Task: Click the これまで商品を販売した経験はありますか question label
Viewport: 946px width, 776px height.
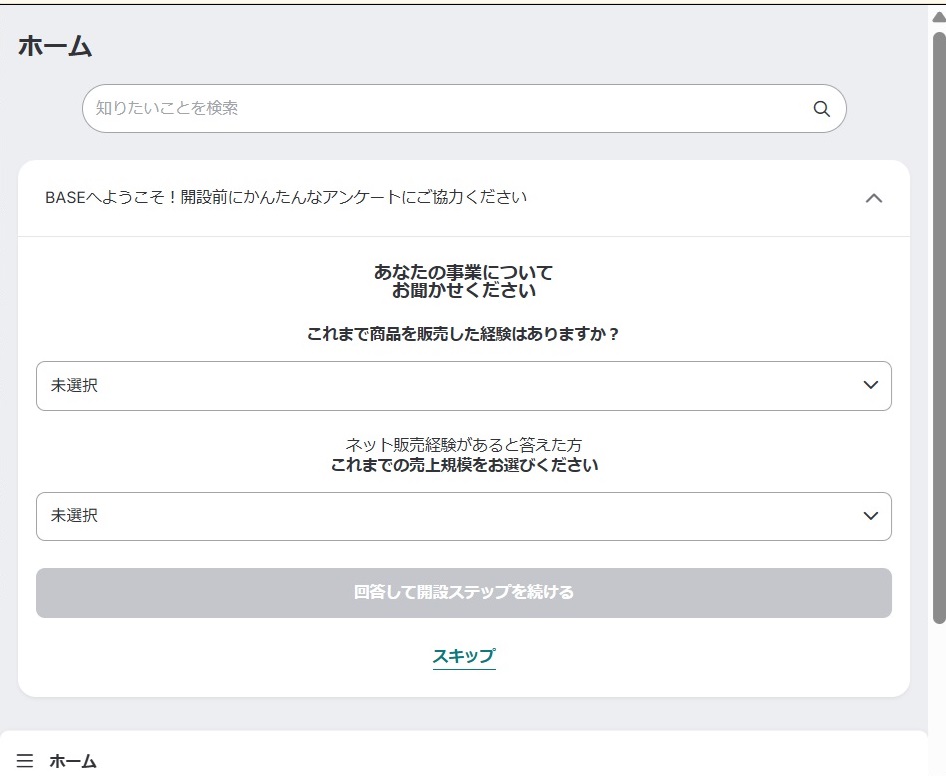Action: (463, 334)
